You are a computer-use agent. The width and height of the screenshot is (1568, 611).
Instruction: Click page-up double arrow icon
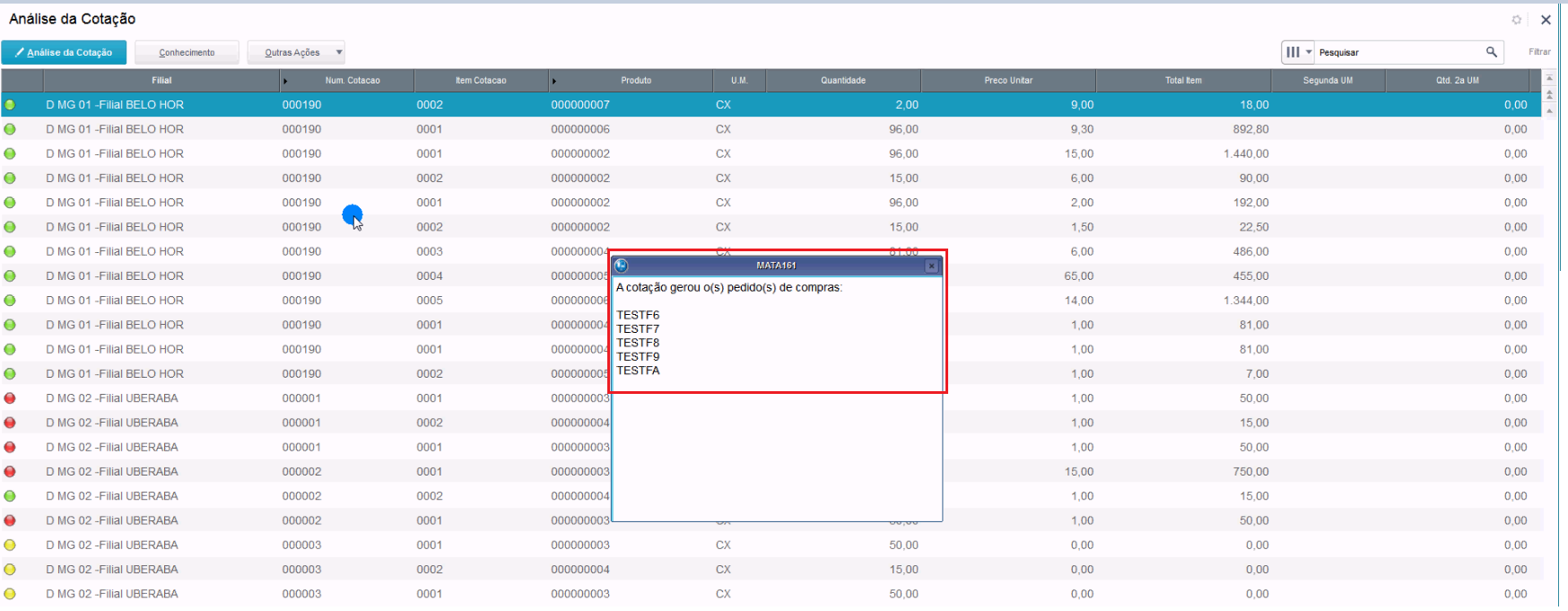tap(1549, 95)
